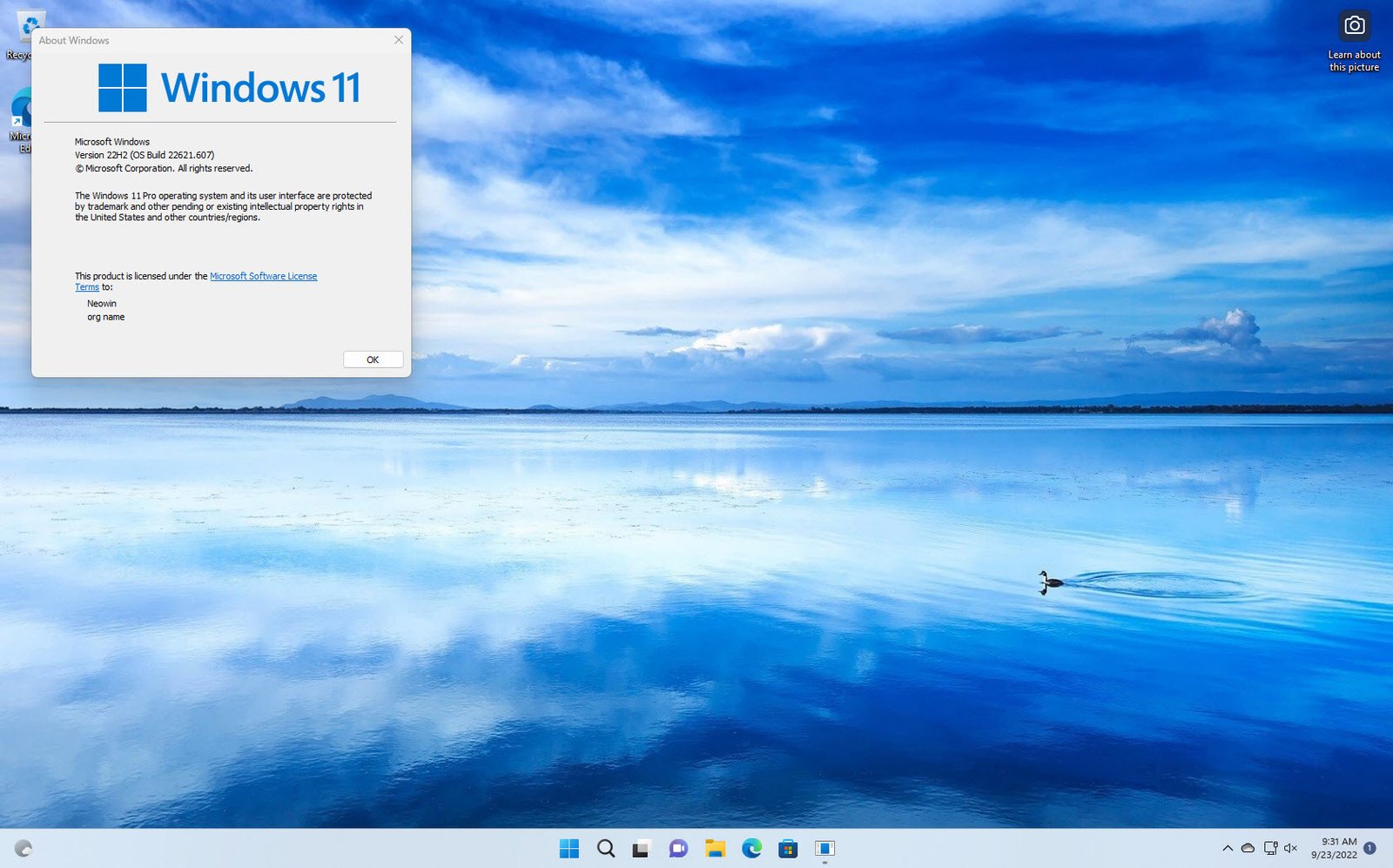Open File Explorer from the taskbar
This screenshot has width=1393, height=868.
tap(714, 848)
